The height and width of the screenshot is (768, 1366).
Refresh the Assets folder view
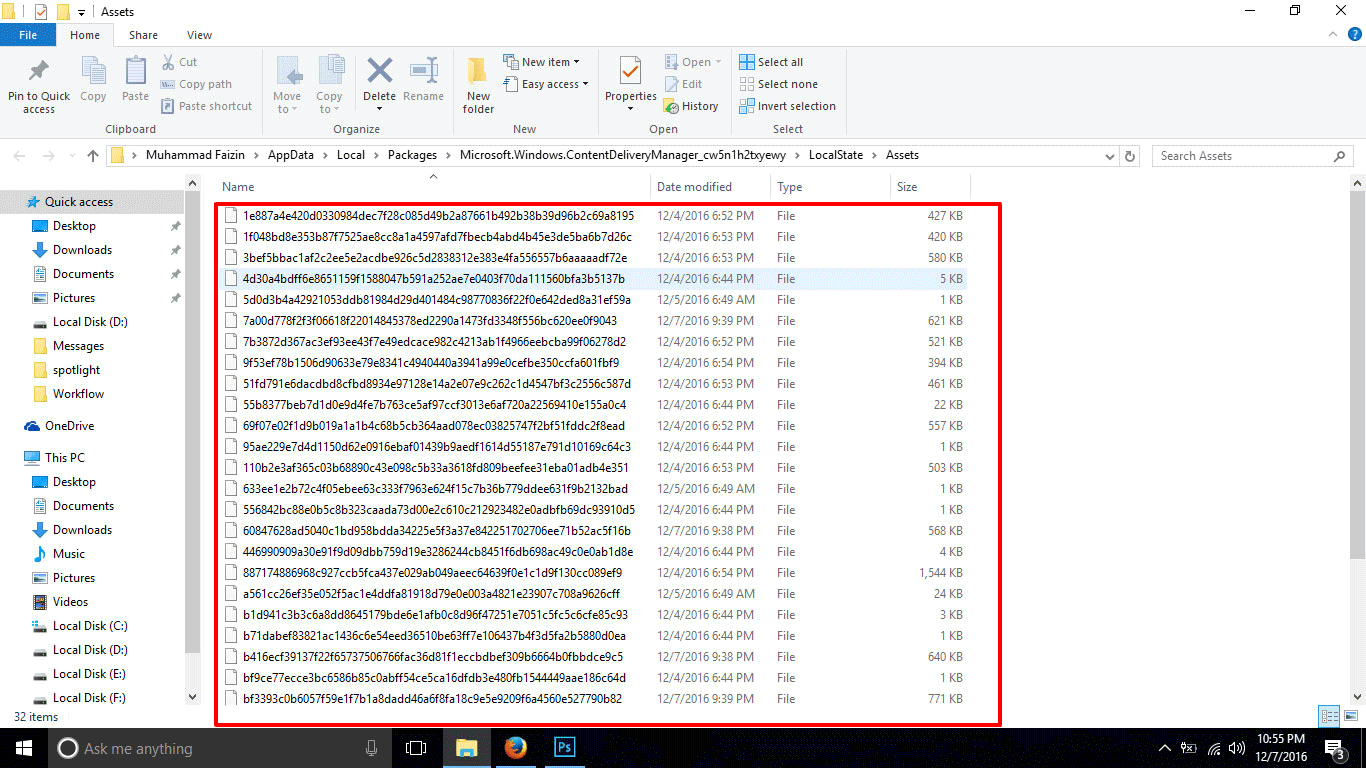click(1130, 156)
